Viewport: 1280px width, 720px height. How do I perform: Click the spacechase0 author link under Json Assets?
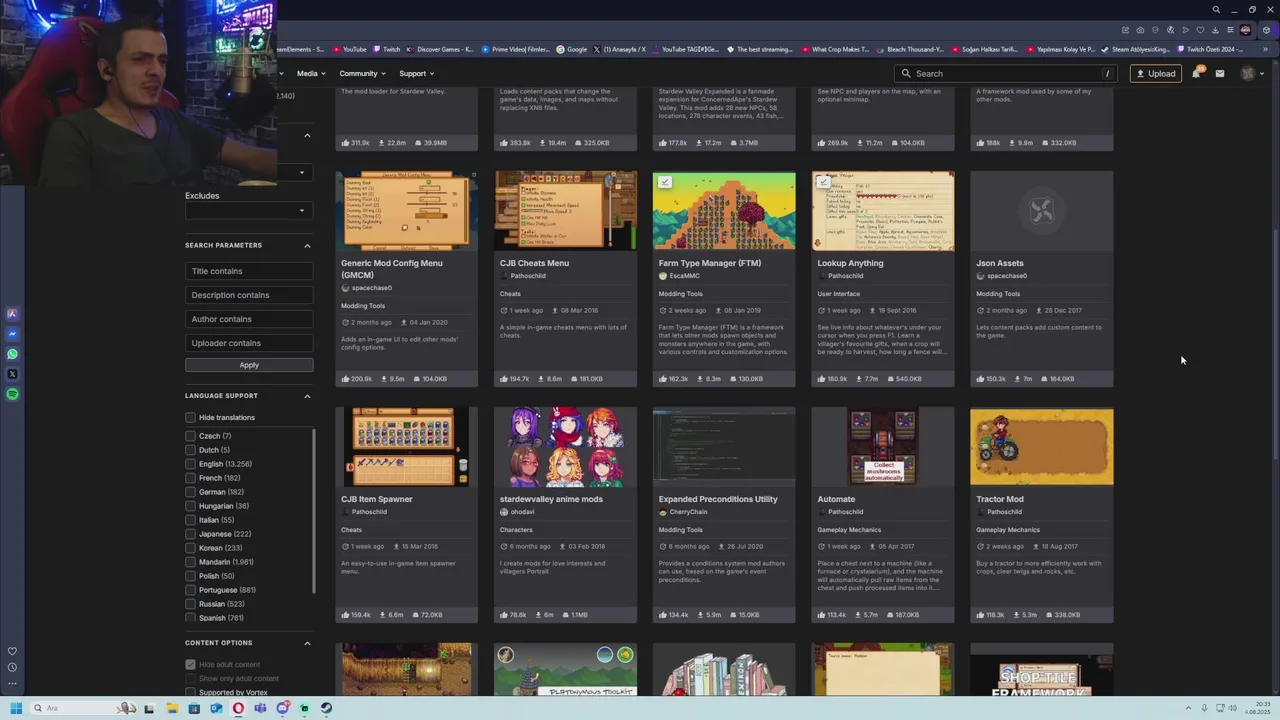(1006, 276)
